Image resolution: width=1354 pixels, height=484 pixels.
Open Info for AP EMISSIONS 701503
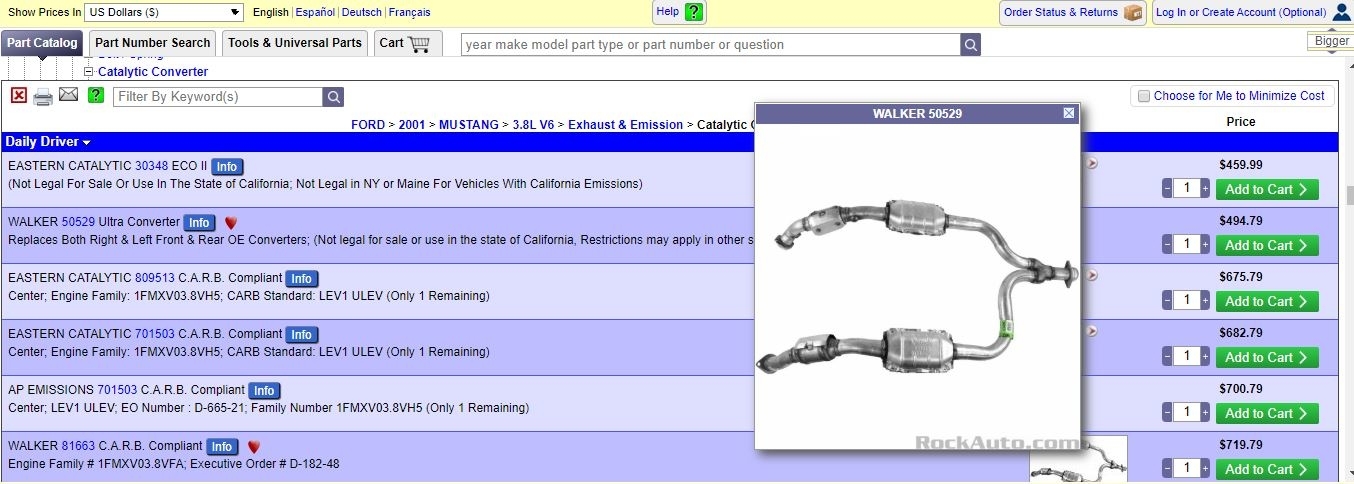coord(264,391)
